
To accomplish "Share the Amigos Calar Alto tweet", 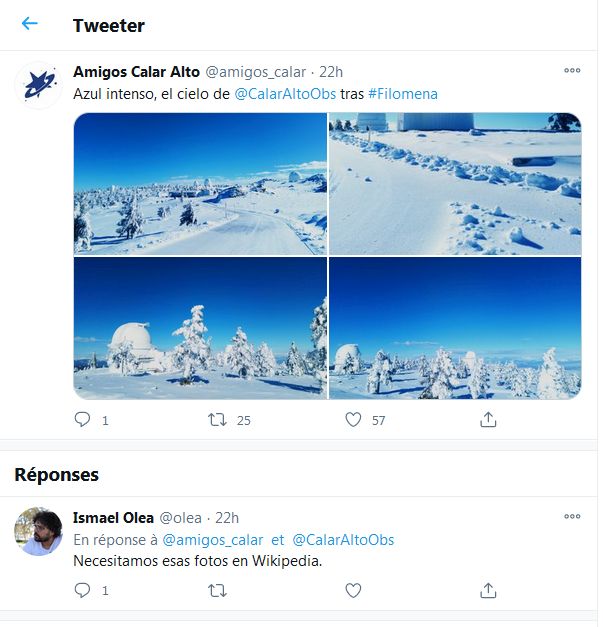I will tap(488, 420).
